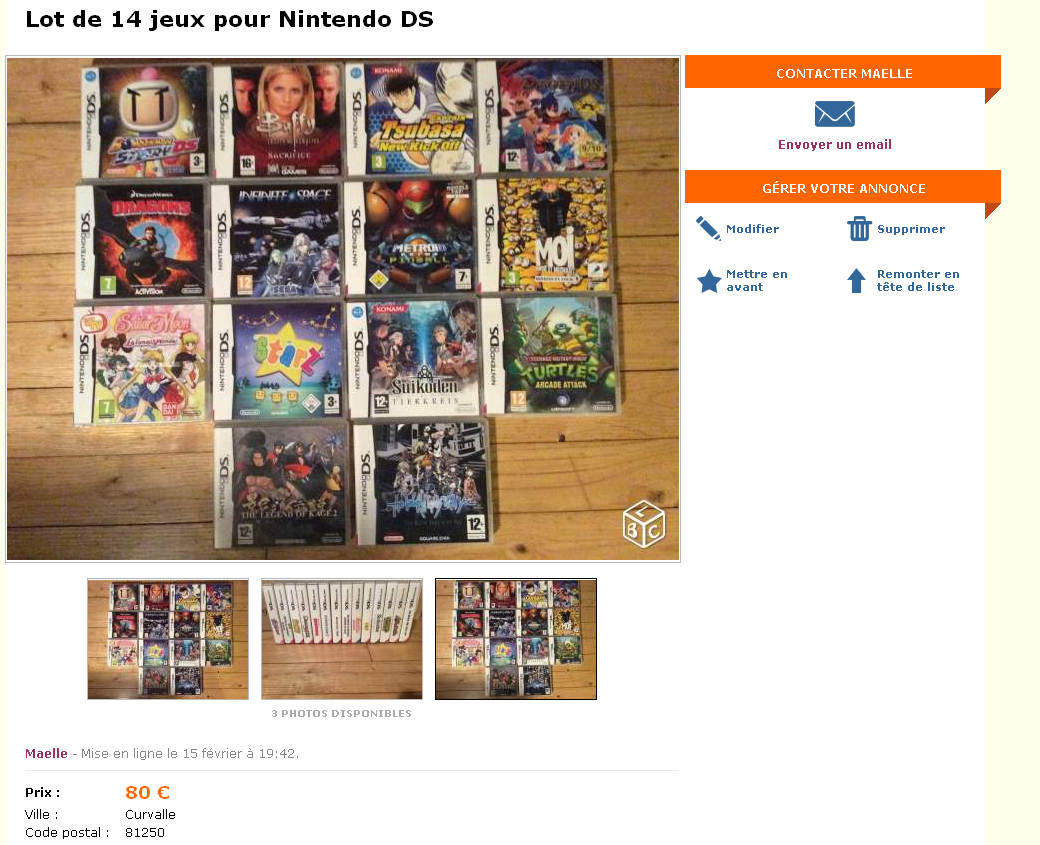The height and width of the screenshot is (845, 1040).
Task: Choose Remonter en tête de liste
Action: [918, 281]
